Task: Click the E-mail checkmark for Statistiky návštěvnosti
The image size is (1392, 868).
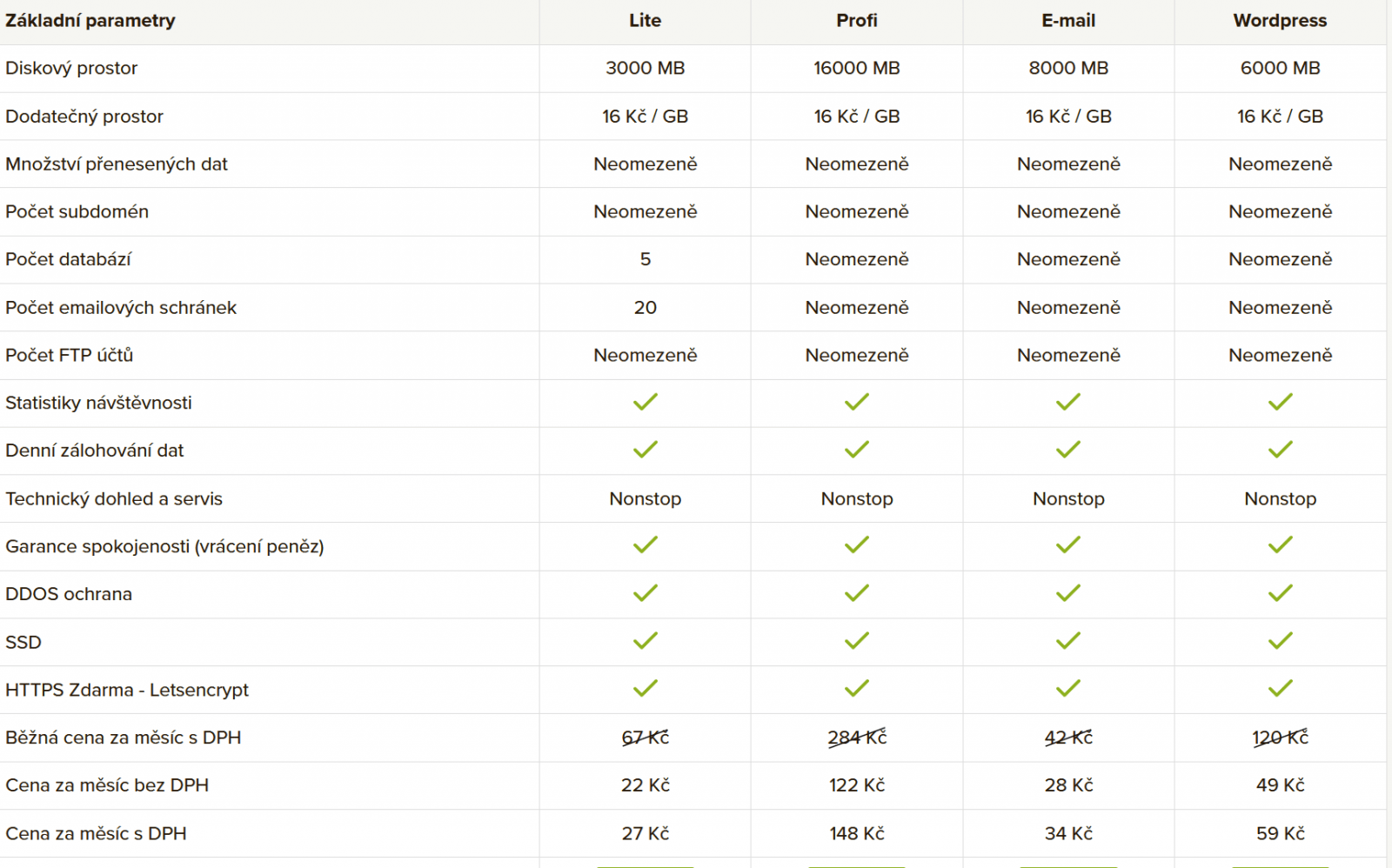Action: click(x=1068, y=402)
